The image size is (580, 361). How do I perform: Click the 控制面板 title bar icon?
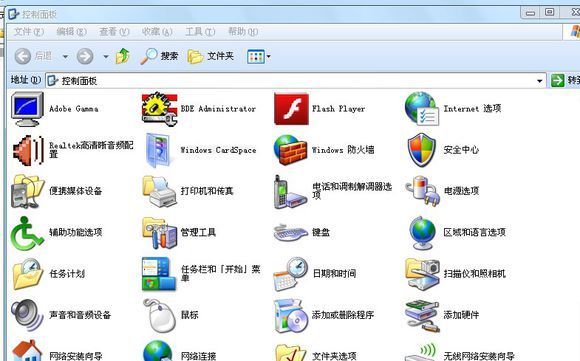[x=14, y=14]
